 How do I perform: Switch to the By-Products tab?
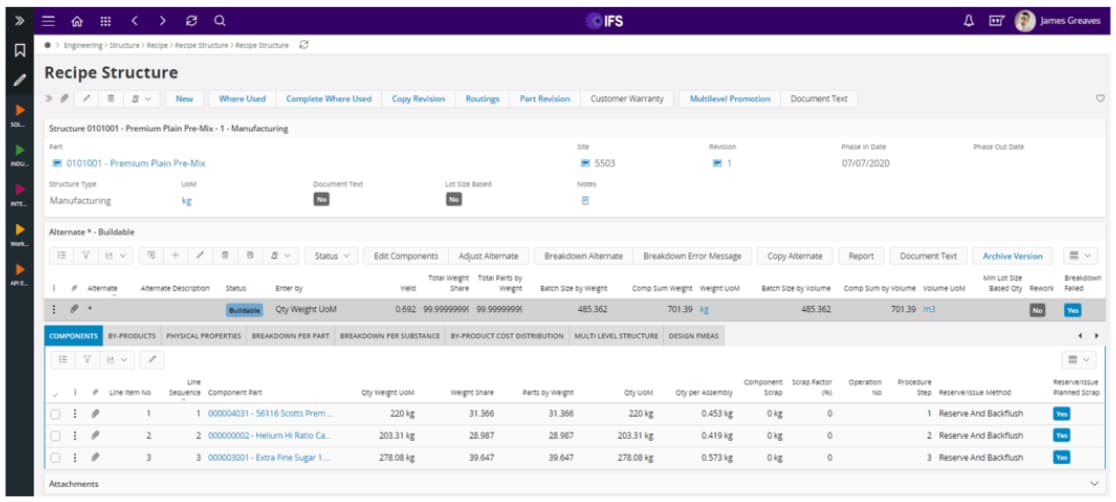[x=132, y=335]
